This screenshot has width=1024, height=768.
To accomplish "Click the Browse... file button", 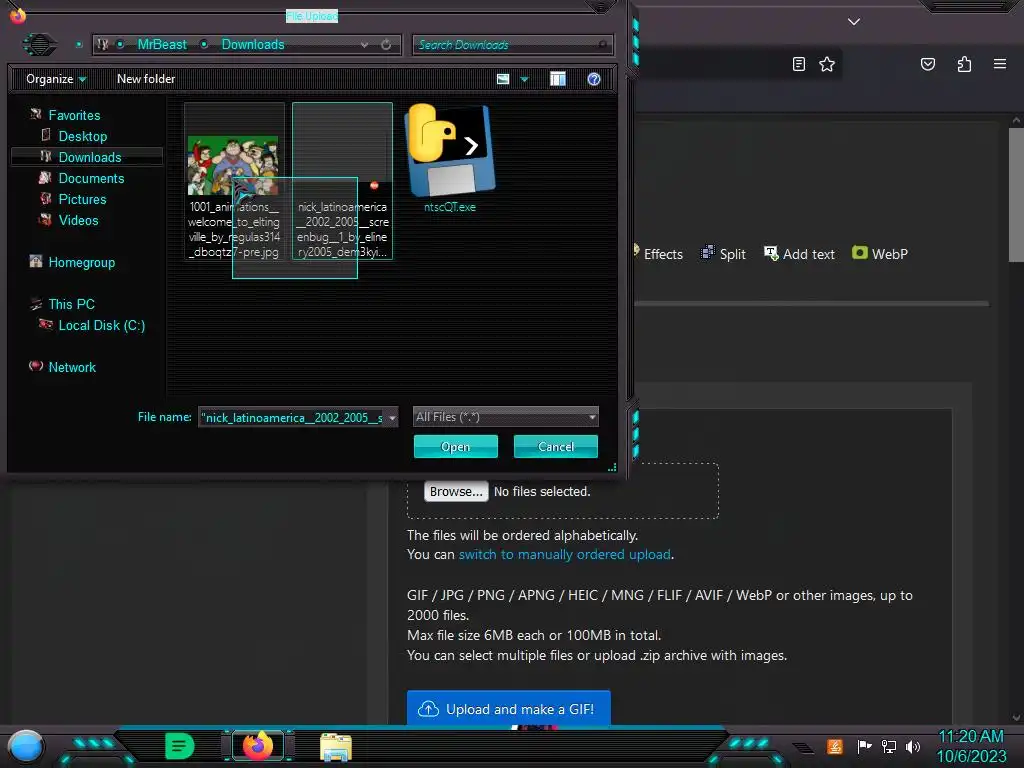I will point(456,491).
